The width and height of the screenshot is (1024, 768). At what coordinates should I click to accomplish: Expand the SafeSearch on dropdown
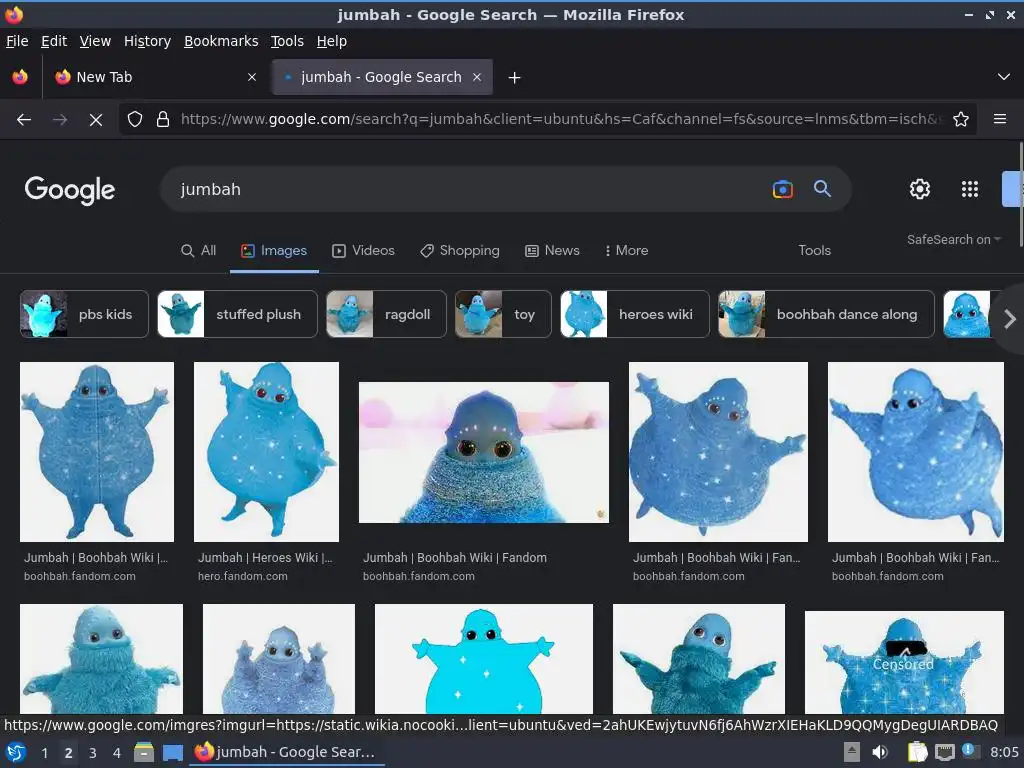[953, 240]
